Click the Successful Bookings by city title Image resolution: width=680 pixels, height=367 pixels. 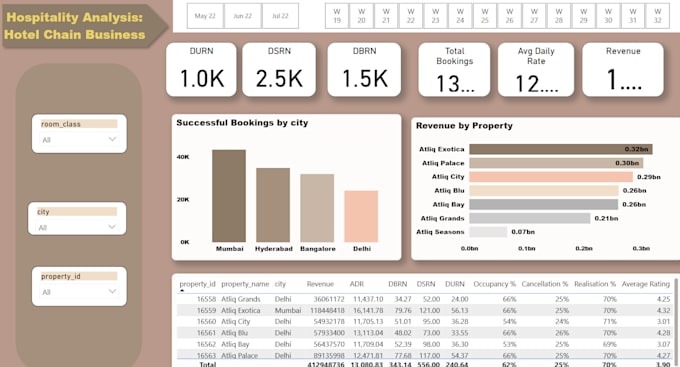[x=242, y=123]
